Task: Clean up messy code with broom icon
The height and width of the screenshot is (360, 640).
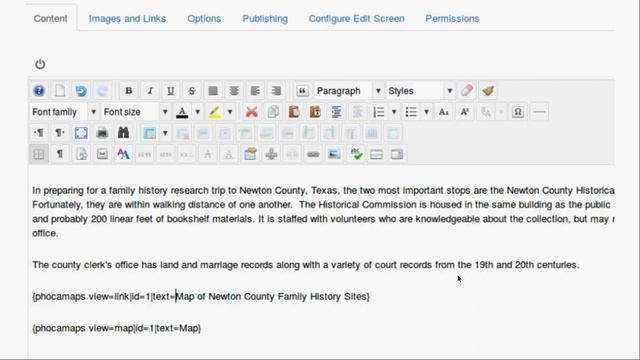Action: click(488, 91)
